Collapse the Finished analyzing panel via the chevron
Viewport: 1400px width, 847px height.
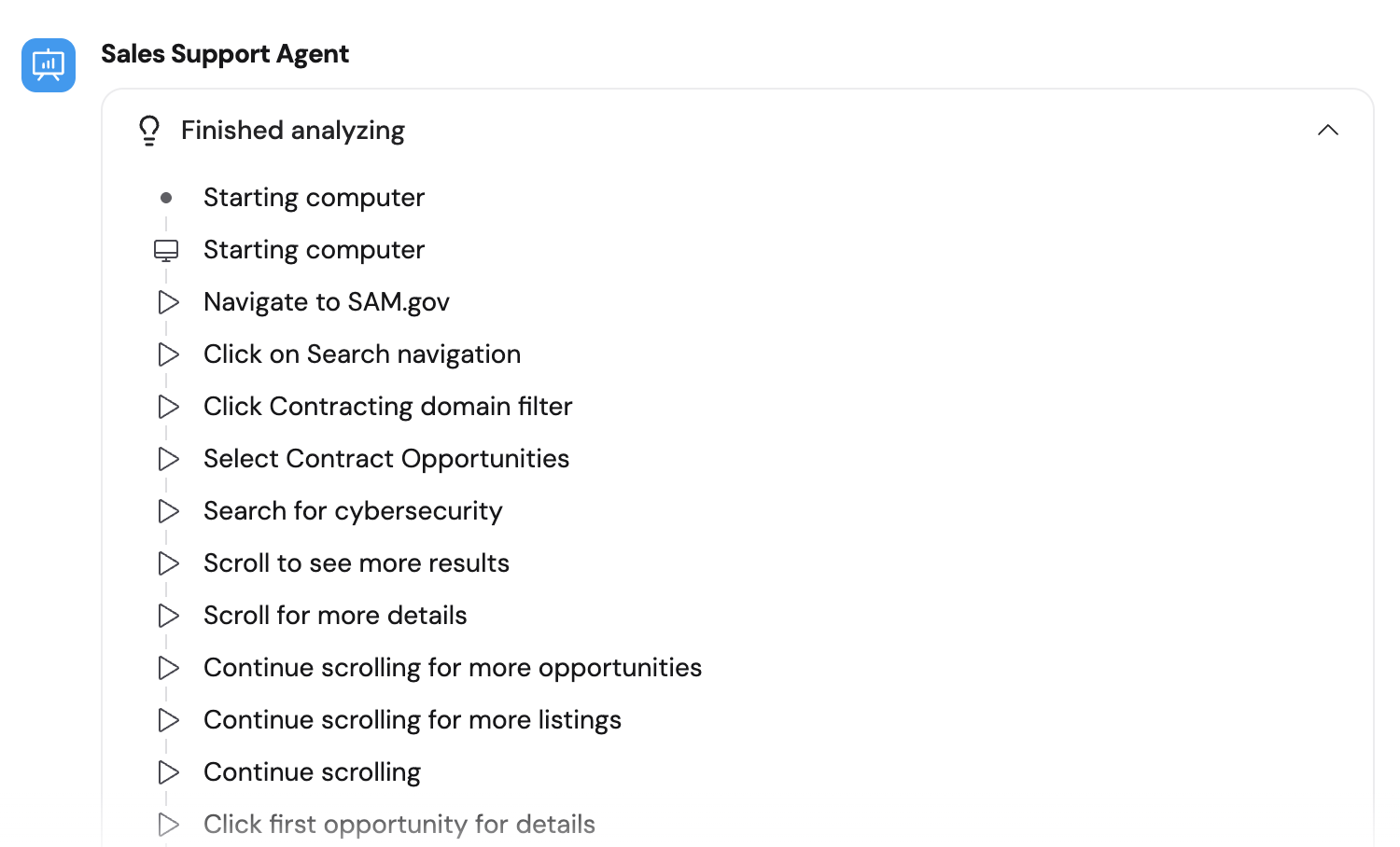(1328, 131)
